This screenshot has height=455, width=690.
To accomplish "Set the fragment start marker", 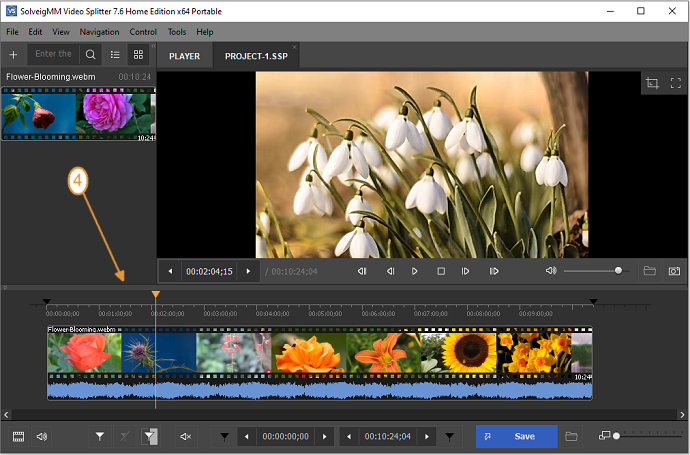I will (x=224, y=437).
